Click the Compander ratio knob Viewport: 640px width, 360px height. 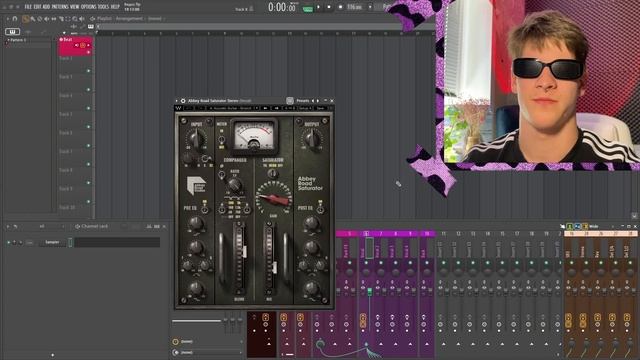235,185
